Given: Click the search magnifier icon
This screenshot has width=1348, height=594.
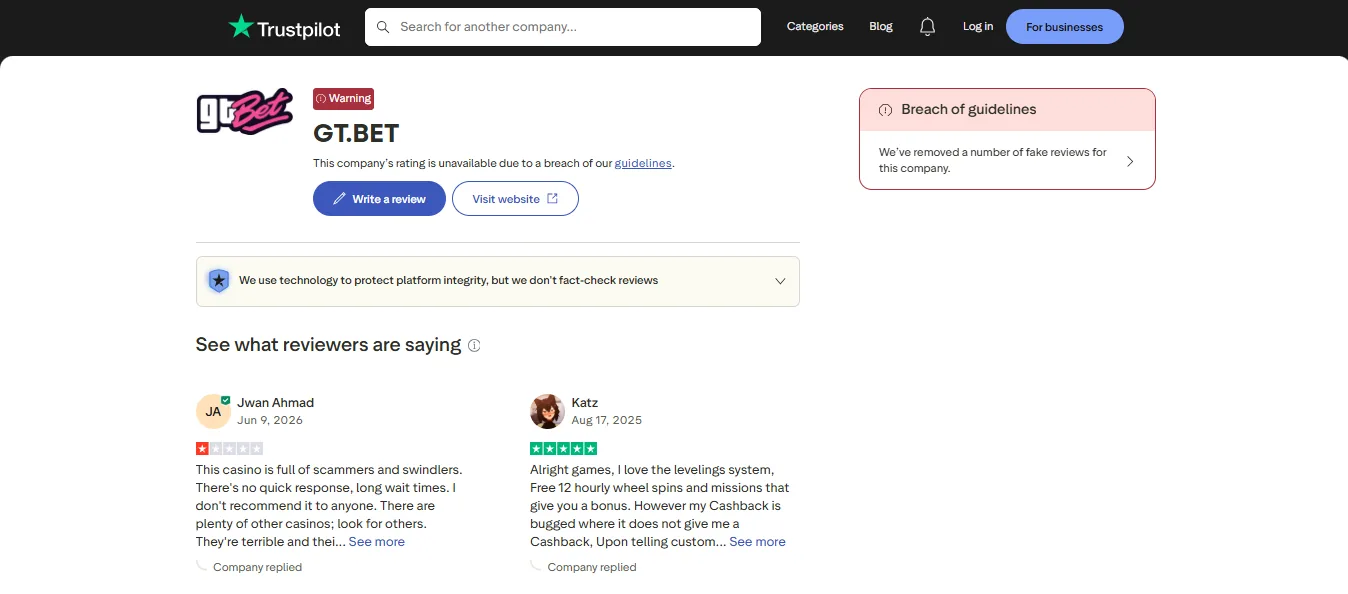Looking at the screenshot, I should [382, 27].
